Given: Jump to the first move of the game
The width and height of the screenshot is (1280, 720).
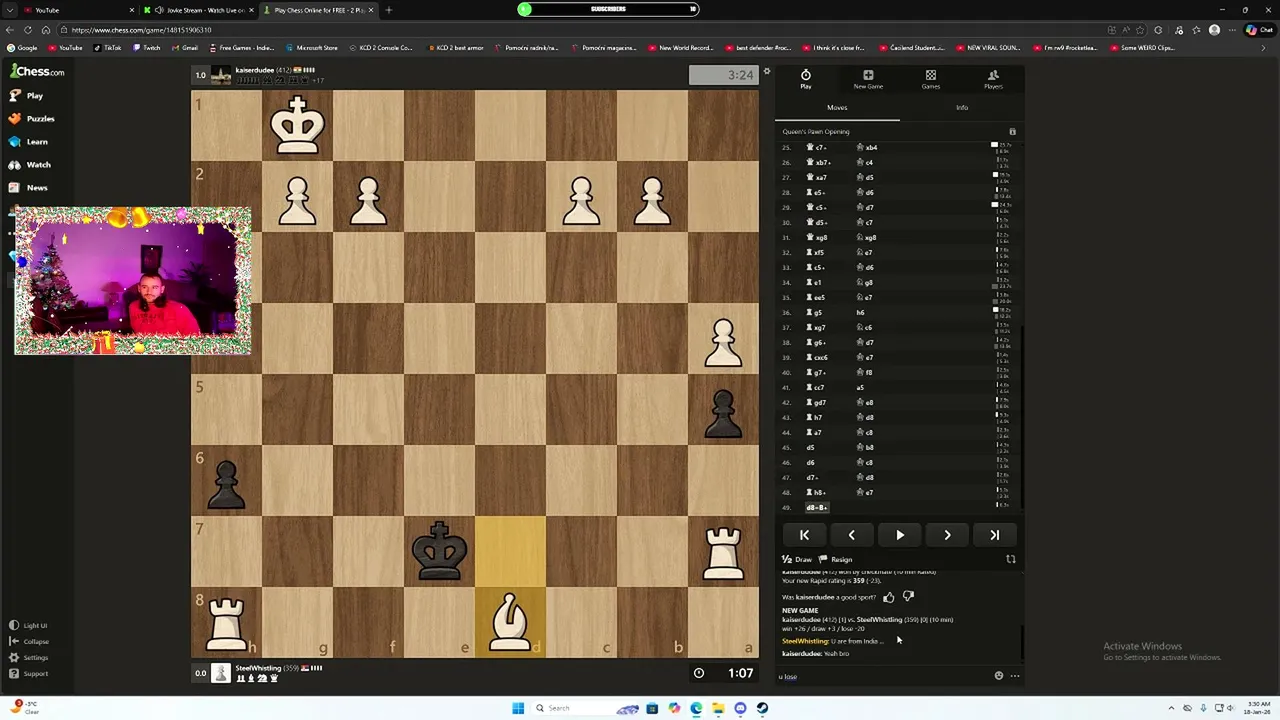Looking at the screenshot, I should 804,535.
